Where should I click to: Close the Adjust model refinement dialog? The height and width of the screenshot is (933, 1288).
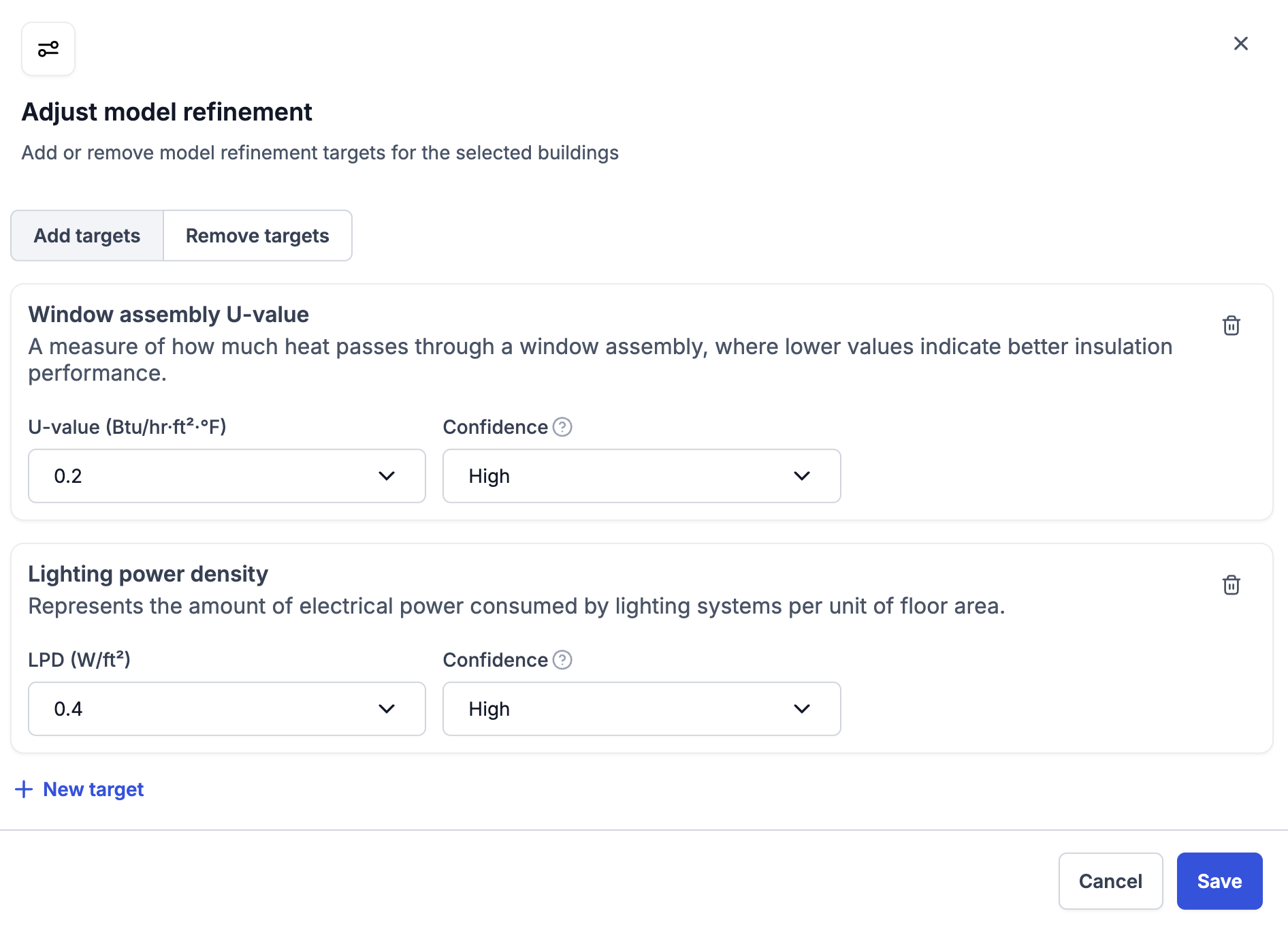pyautogui.click(x=1240, y=44)
